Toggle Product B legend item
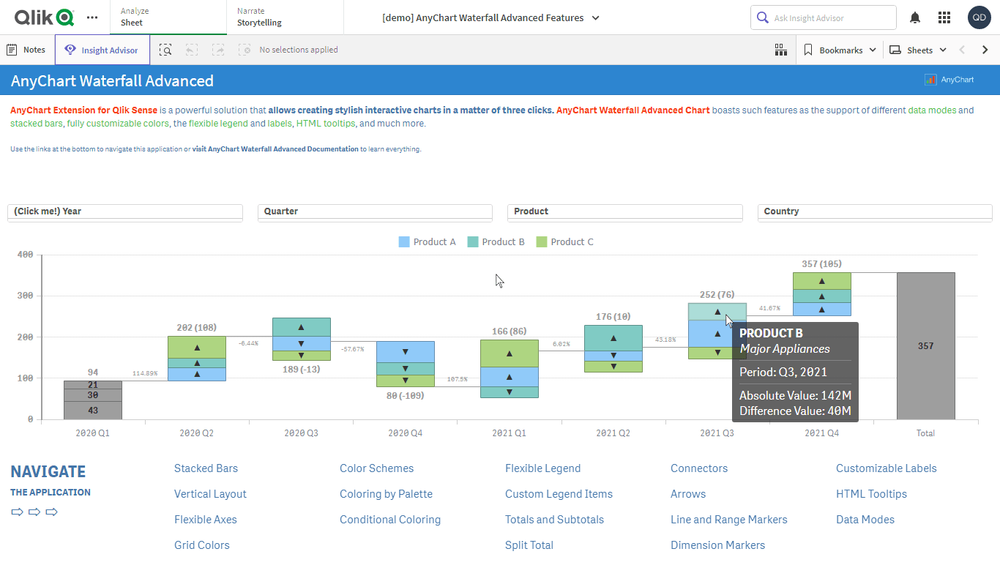Viewport: 1000px width, 562px height. [x=496, y=242]
